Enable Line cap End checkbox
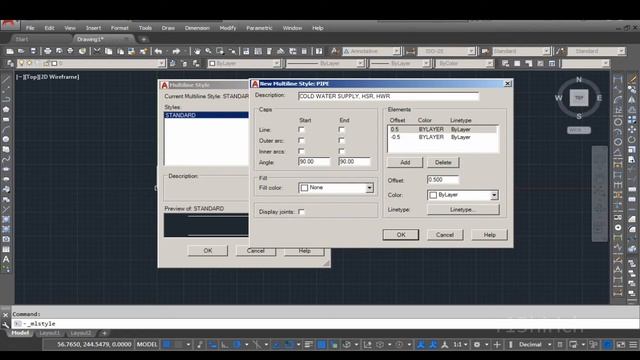640x360 pixels. [x=341, y=130]
